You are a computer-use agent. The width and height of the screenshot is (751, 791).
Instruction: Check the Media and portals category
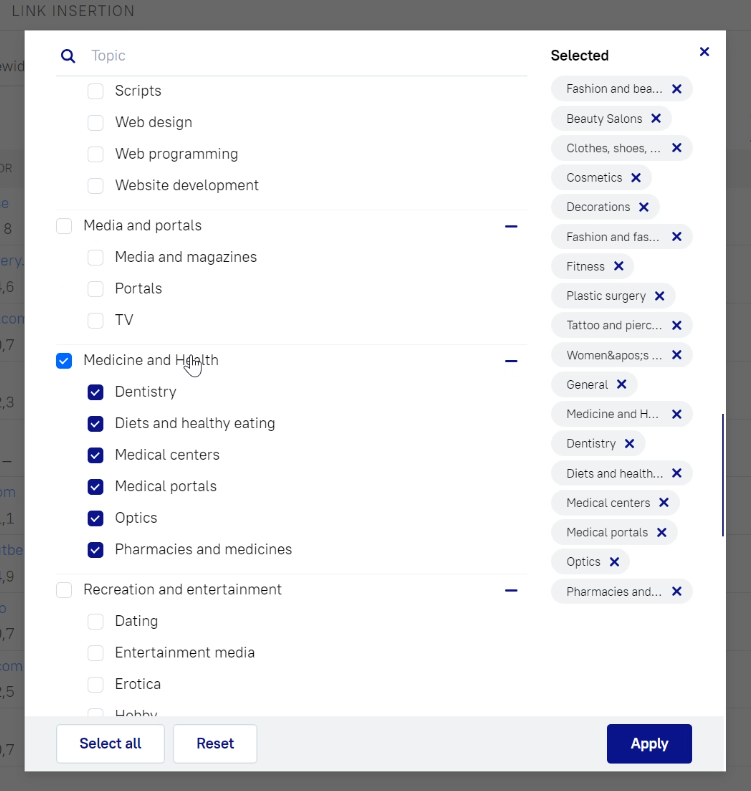click(64, 226)
